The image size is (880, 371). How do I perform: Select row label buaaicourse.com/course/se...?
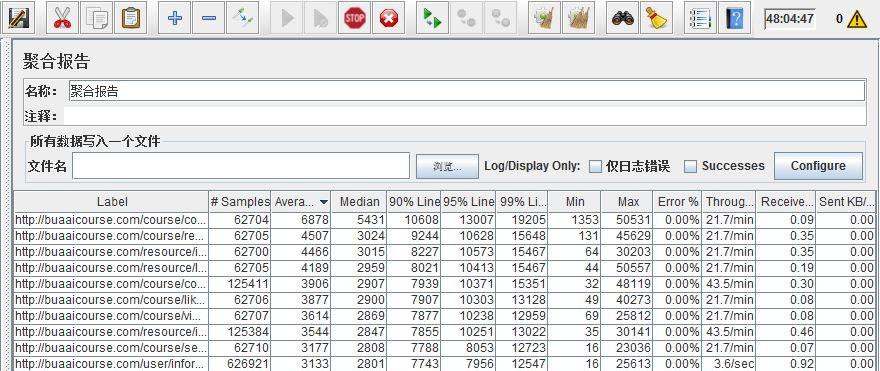point(111,347)
